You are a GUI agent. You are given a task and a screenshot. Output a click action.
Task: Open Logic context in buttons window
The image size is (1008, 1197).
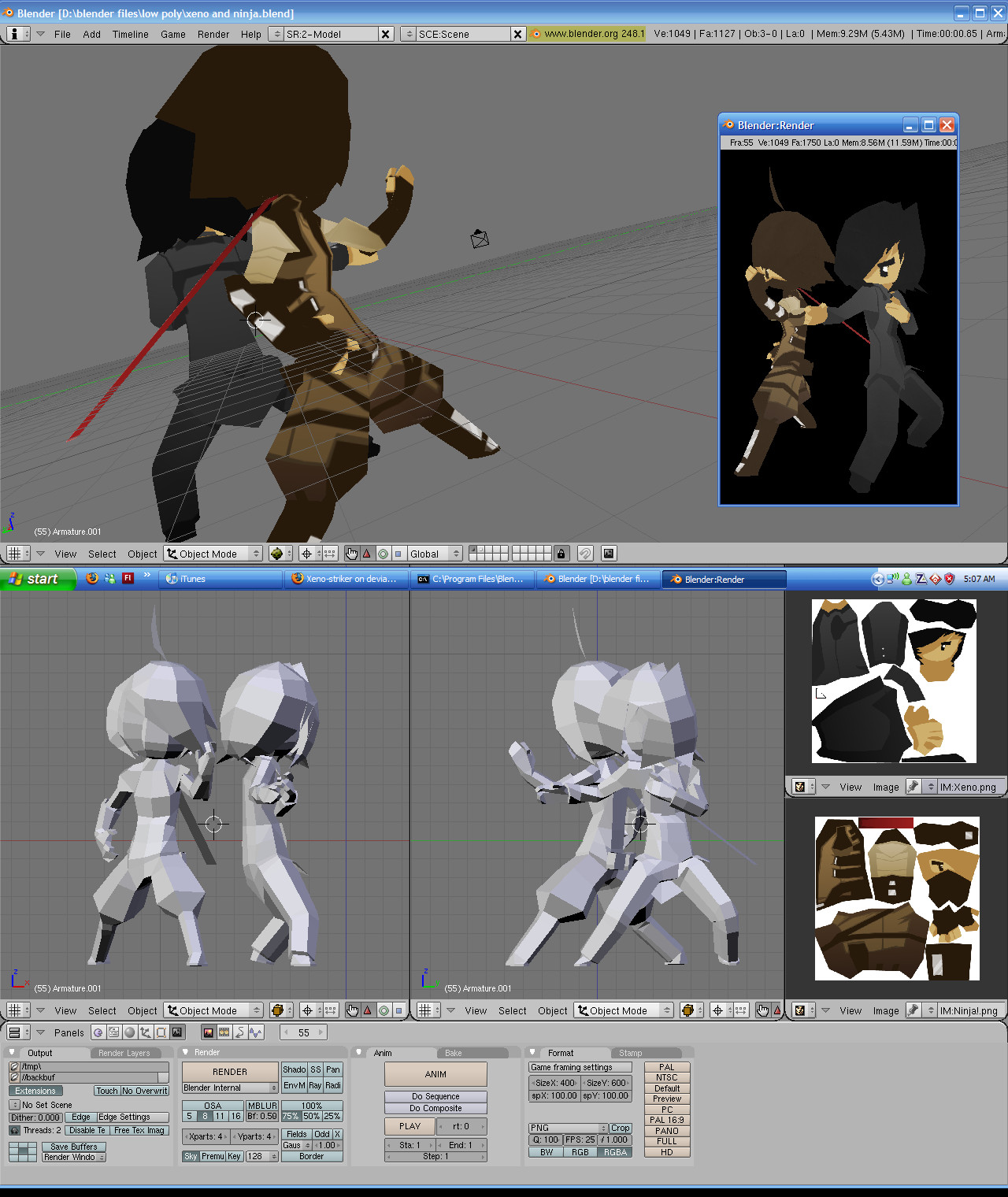(x=98, y=1032)
